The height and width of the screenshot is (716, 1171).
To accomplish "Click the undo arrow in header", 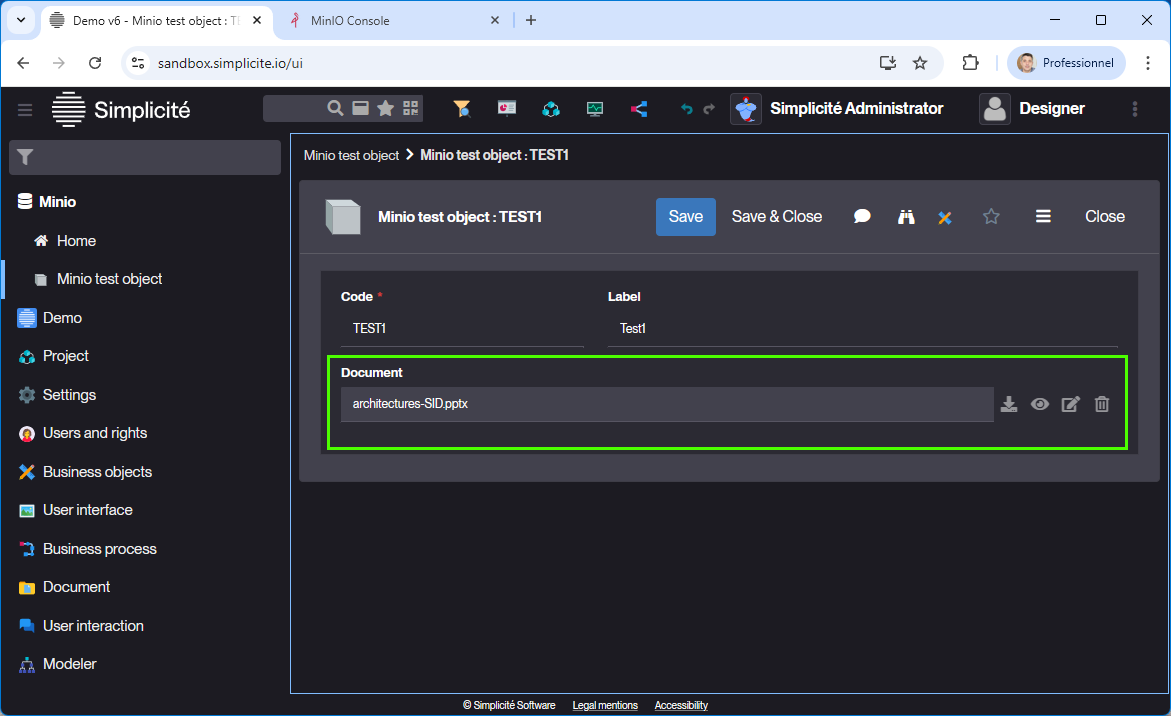I will coord(686,109).
